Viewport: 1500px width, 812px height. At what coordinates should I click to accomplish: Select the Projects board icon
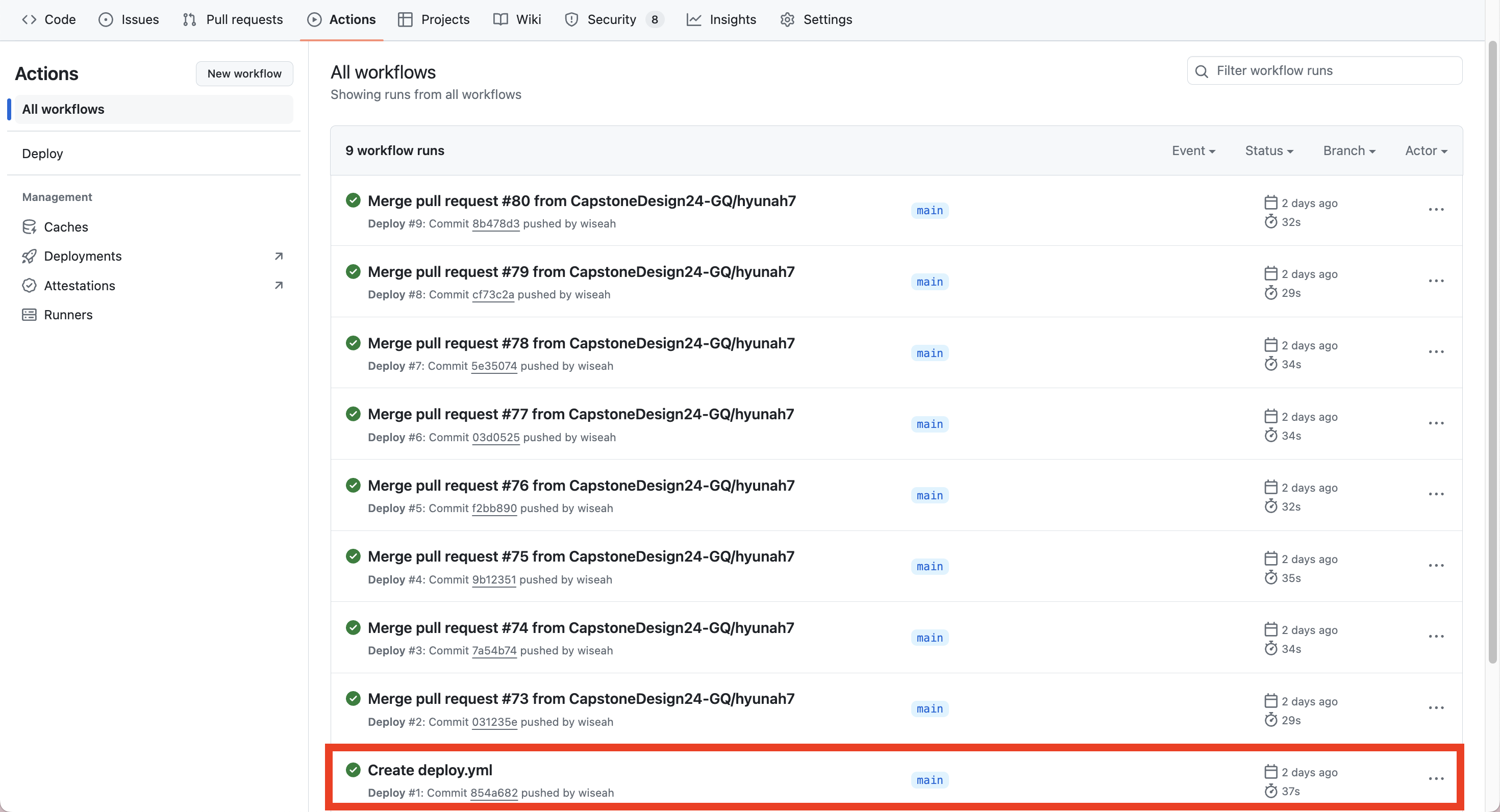(x=406, y=19)
